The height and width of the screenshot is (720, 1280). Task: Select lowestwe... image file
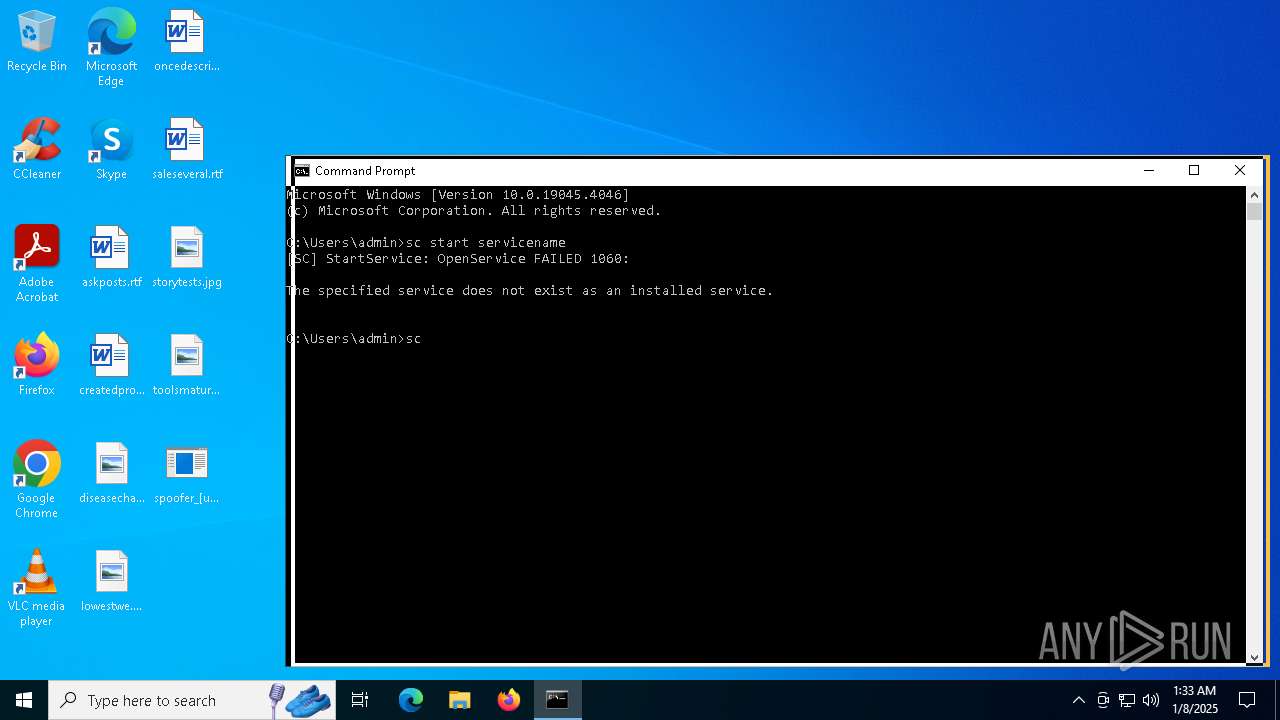tap(111, 582)
